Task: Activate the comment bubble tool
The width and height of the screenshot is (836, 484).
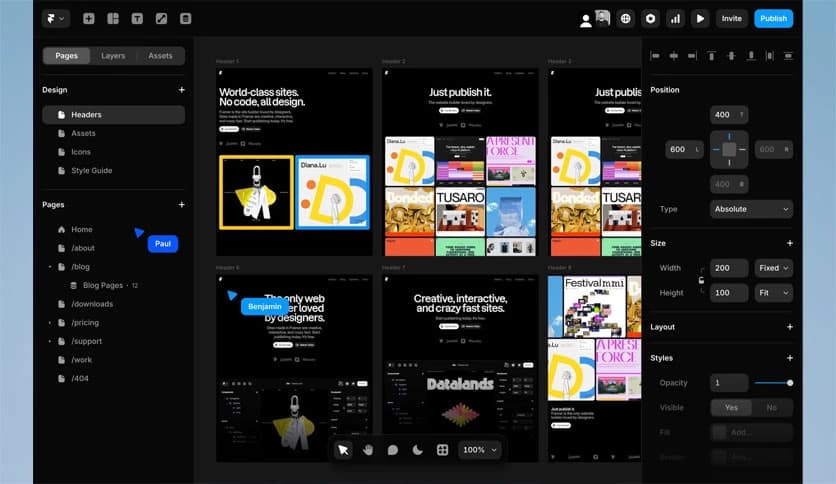Action: click(x=393, y=450)
